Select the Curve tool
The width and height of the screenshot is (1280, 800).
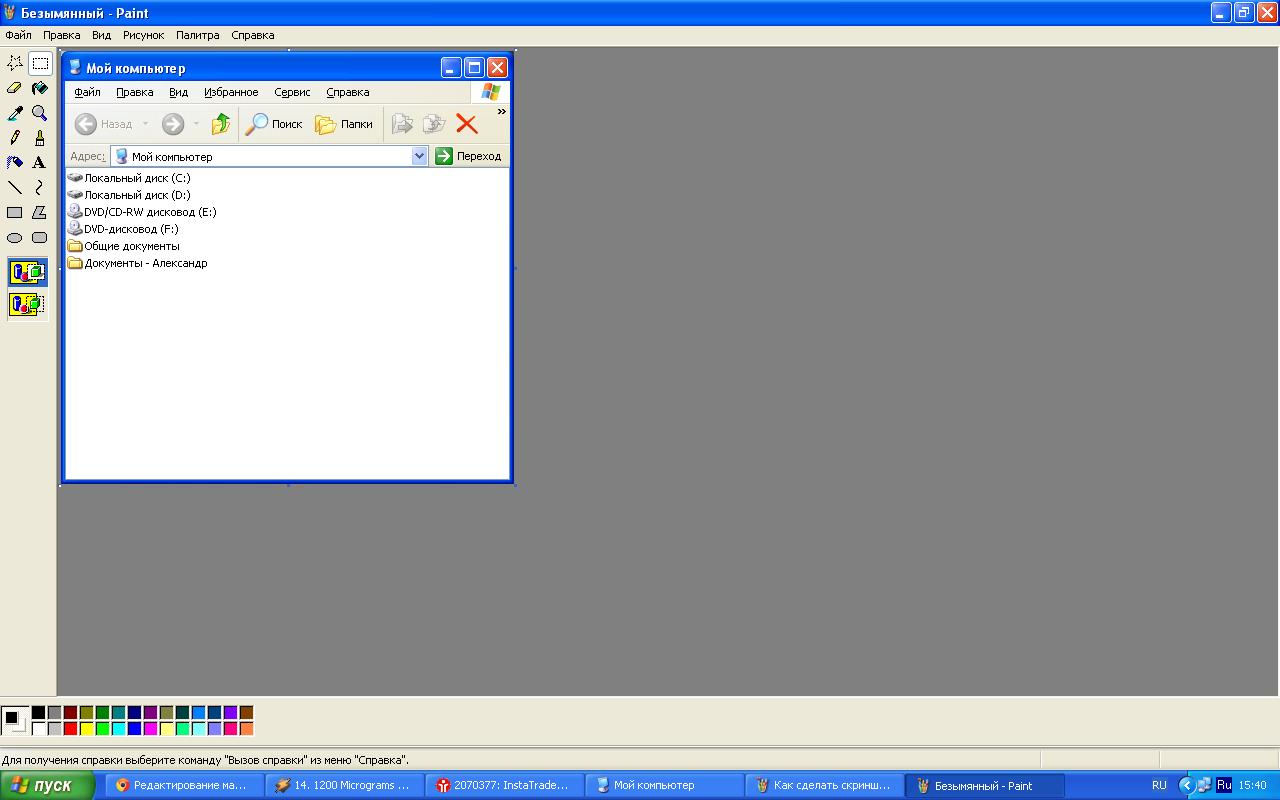tap(40, 187)
